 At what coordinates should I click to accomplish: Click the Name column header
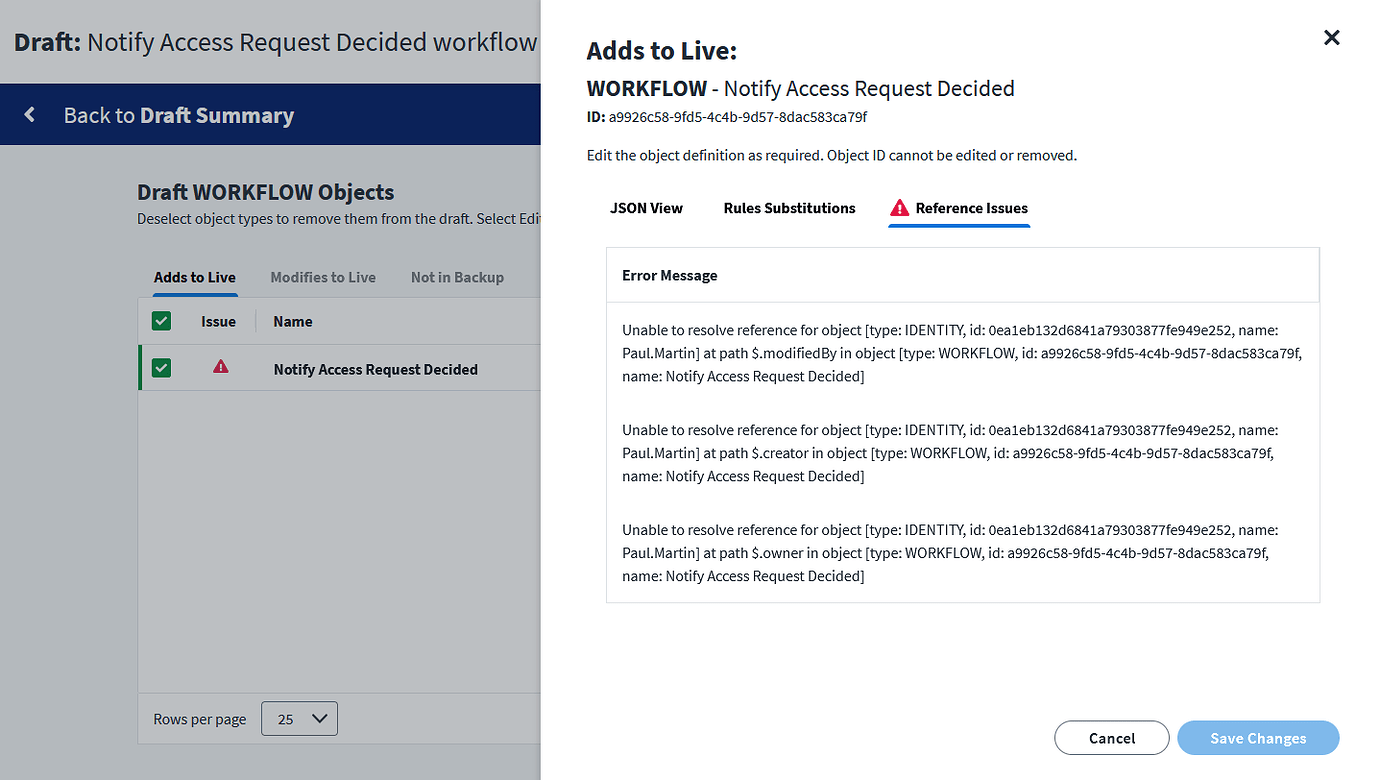(x=292, y=321)
